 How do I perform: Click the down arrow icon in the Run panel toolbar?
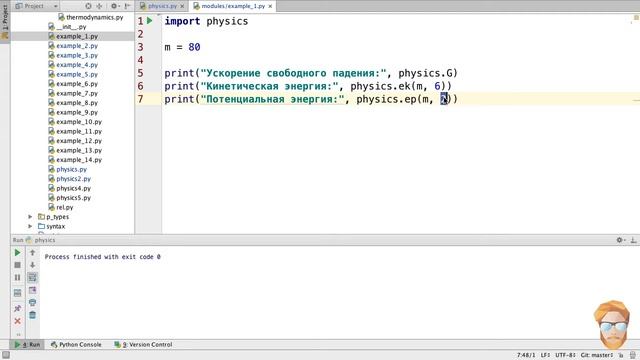click(33, 265)
